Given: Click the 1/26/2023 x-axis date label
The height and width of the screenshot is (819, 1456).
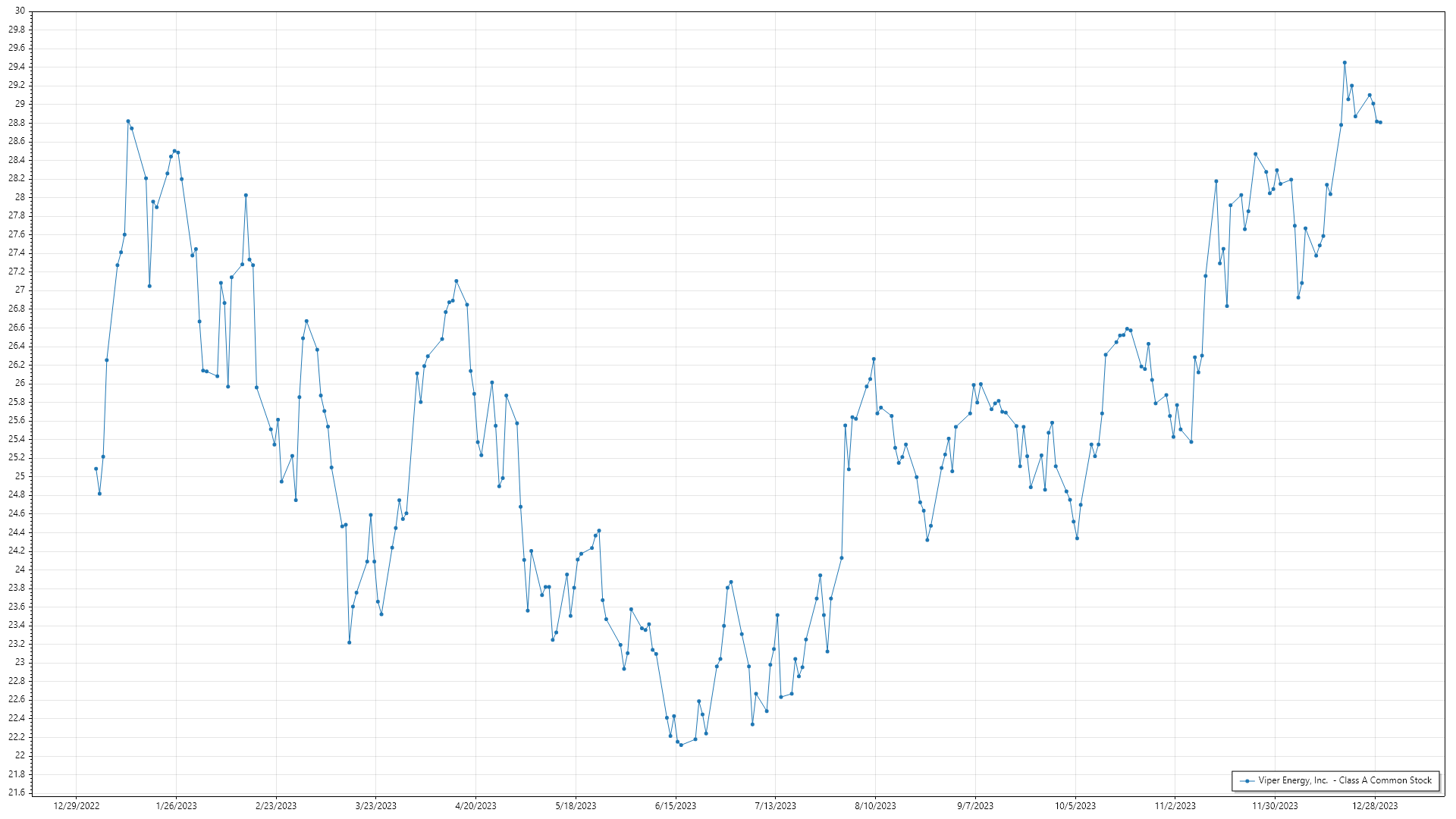Looking at the screenshot, I should pyautogui.click(x=176, y=805).
